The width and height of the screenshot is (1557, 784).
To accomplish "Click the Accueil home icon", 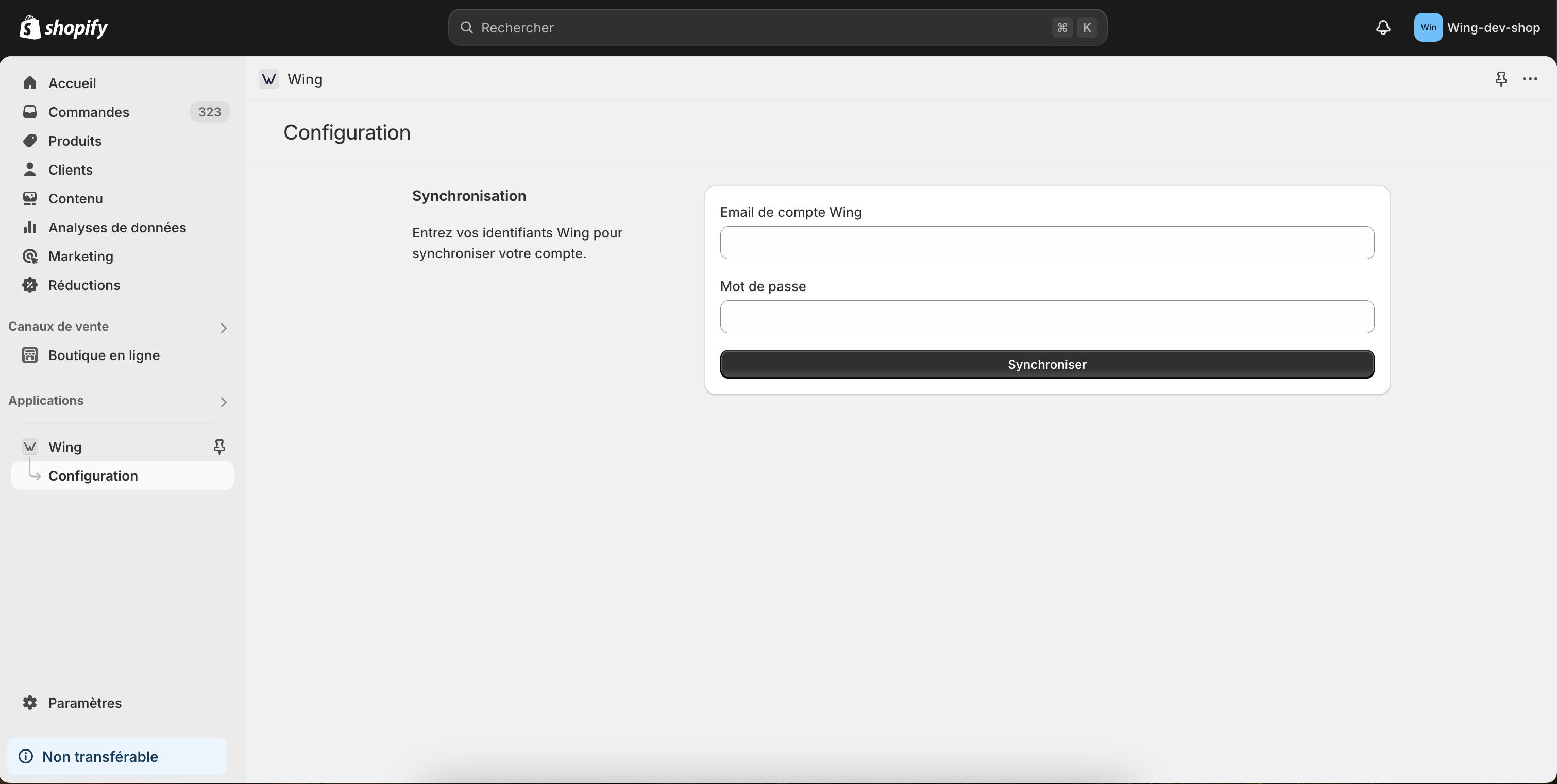I will click(x=29, y=83).
